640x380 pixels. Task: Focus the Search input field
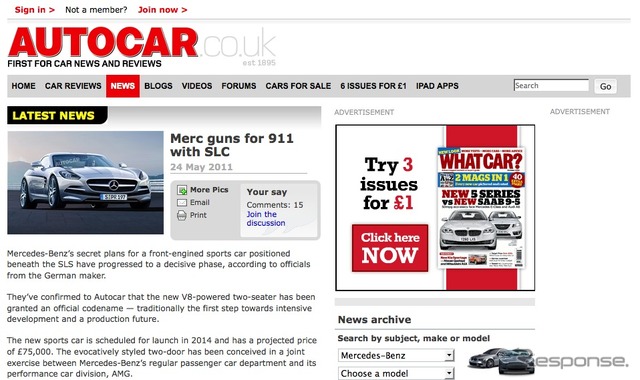tap(551, 86)
